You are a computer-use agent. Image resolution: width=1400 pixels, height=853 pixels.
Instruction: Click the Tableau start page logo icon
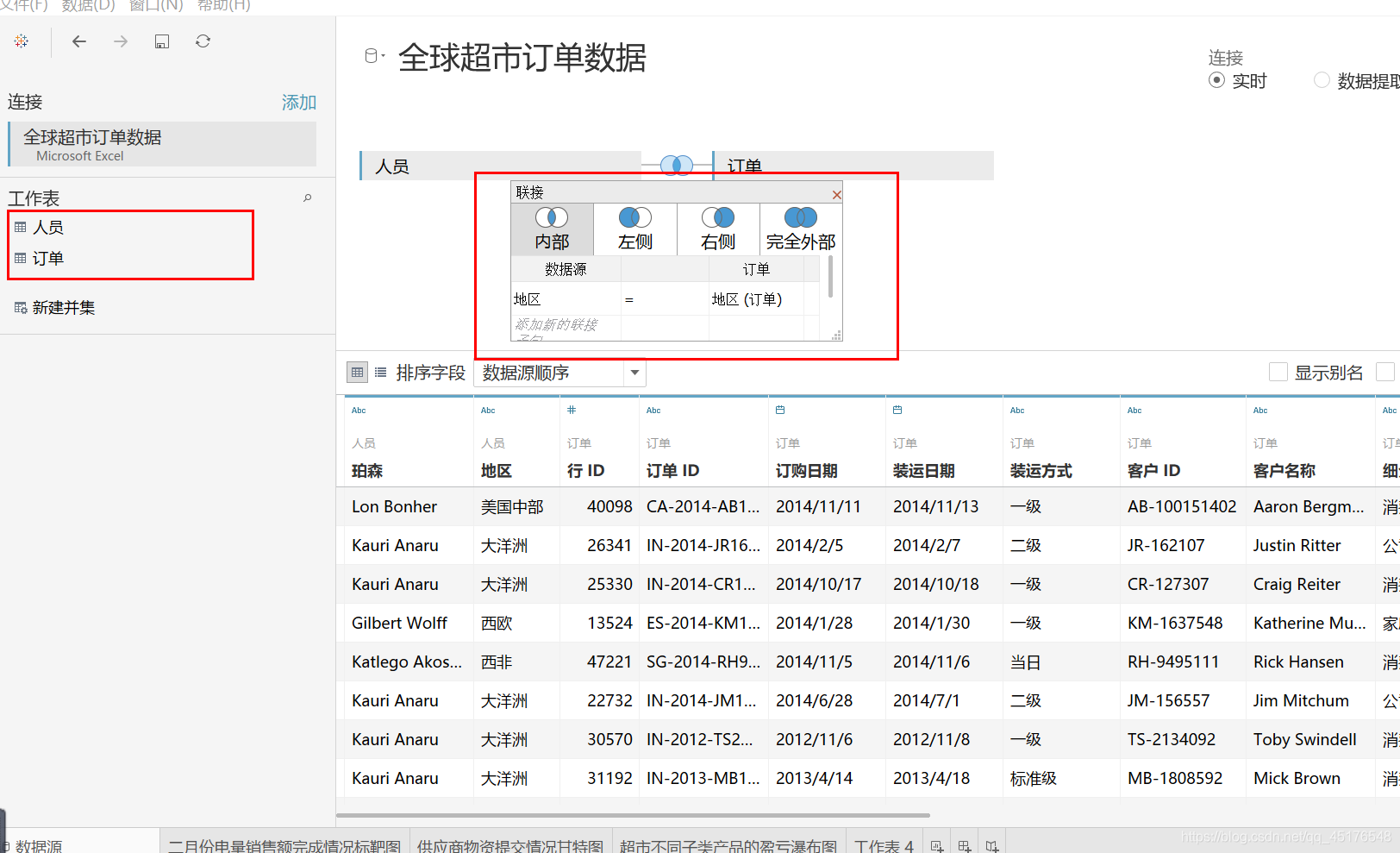(x=22, y=41)
